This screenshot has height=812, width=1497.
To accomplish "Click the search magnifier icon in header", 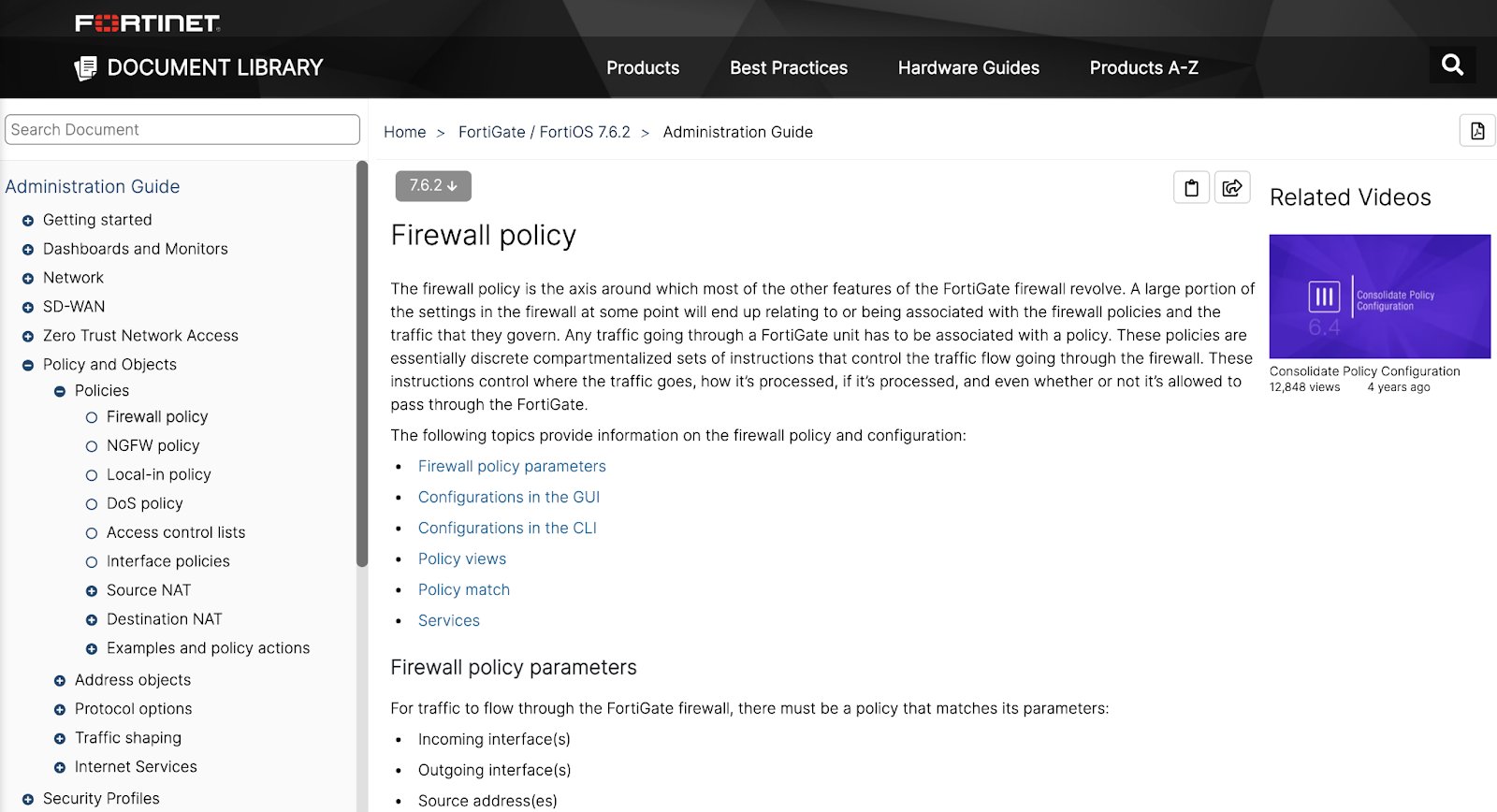I will click(x=1452, y=65).
